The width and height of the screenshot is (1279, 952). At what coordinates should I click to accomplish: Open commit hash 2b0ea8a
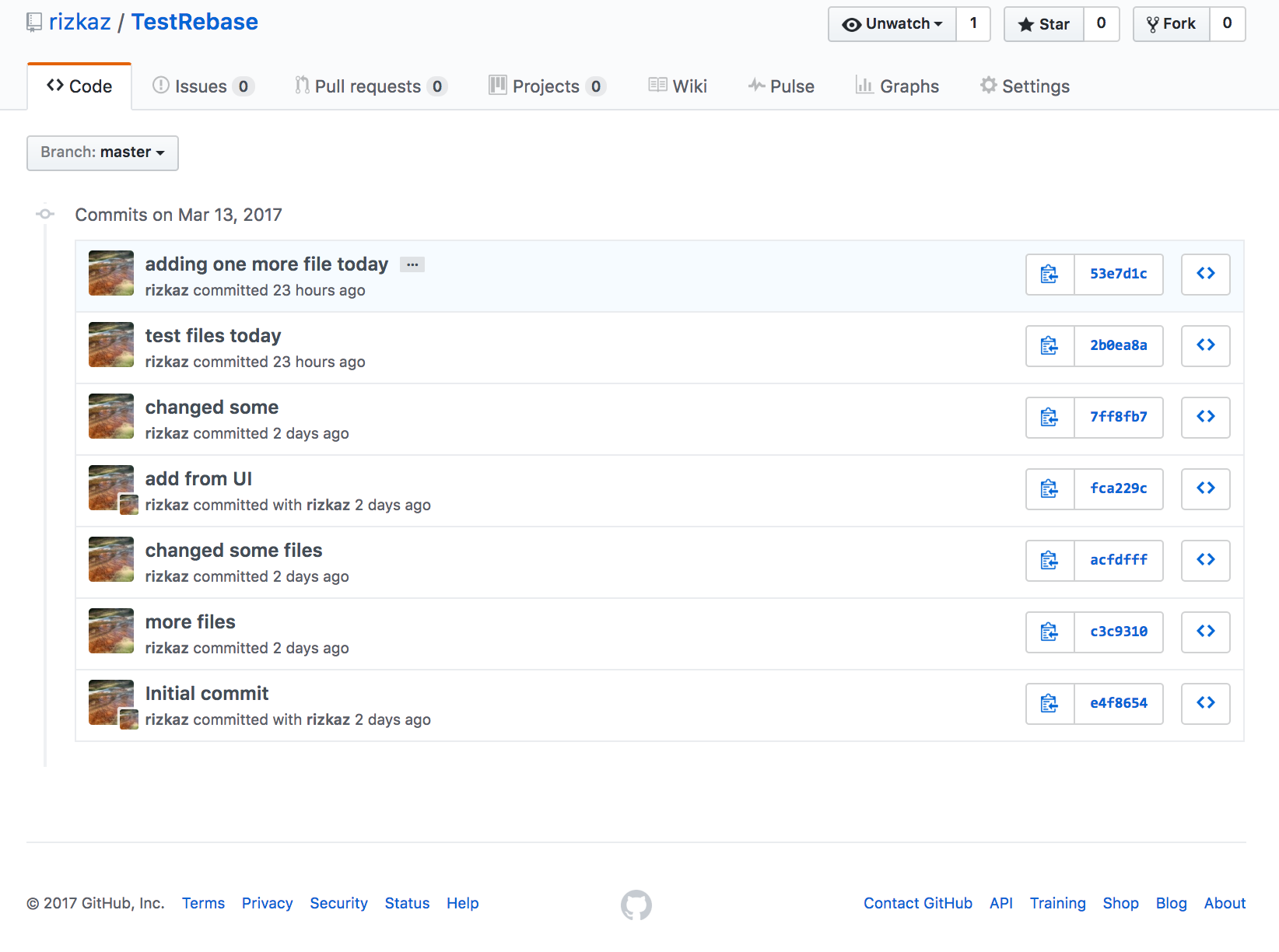click(x=1119, y=346)
